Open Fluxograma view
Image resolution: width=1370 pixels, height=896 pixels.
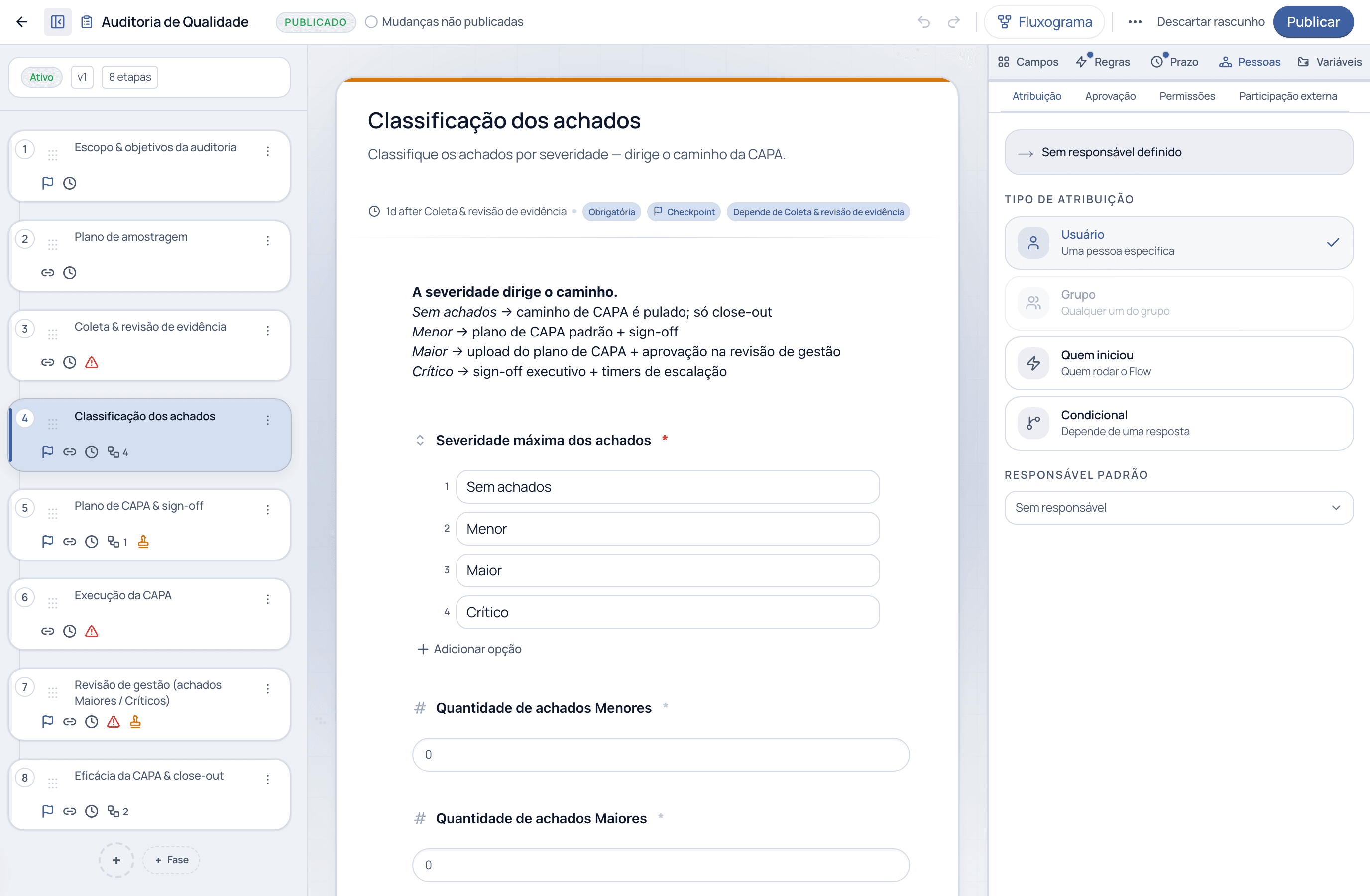pos(1044,22)
